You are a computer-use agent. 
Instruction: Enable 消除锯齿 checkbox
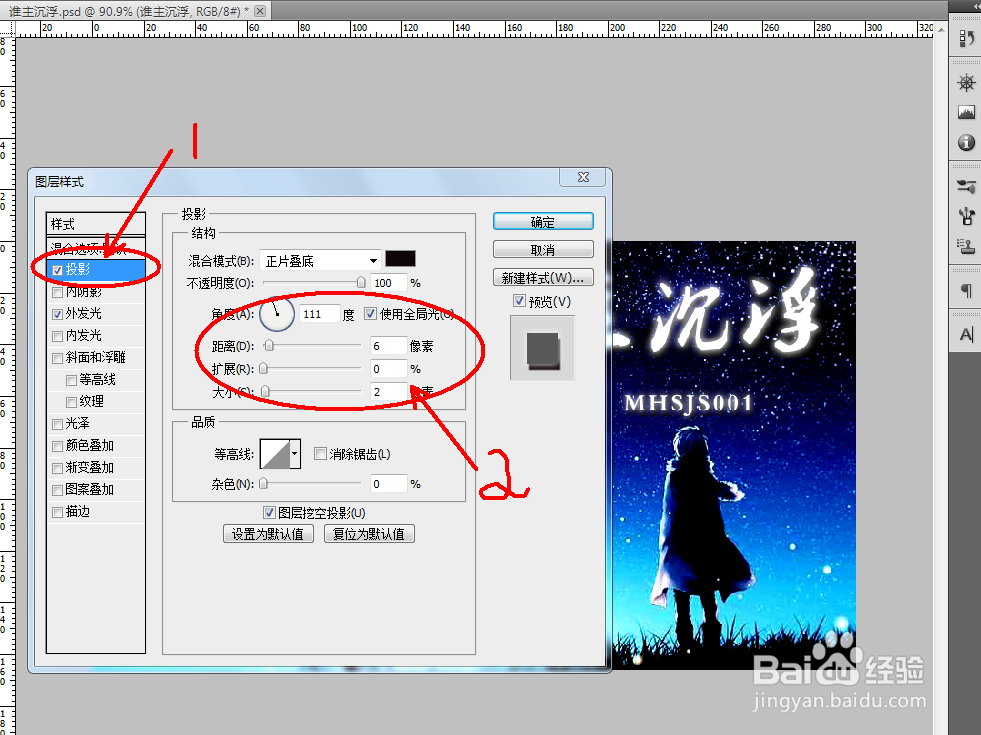(320, 454)
